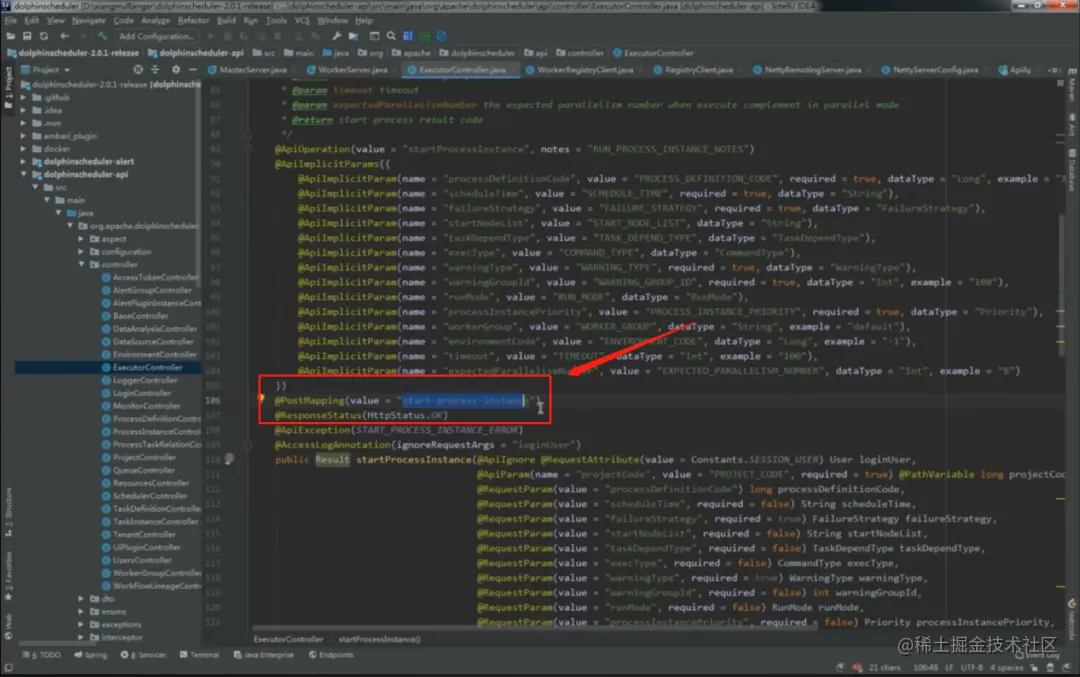
Task: Switch to WorkerServer.java tab
Action: point(348,70)
